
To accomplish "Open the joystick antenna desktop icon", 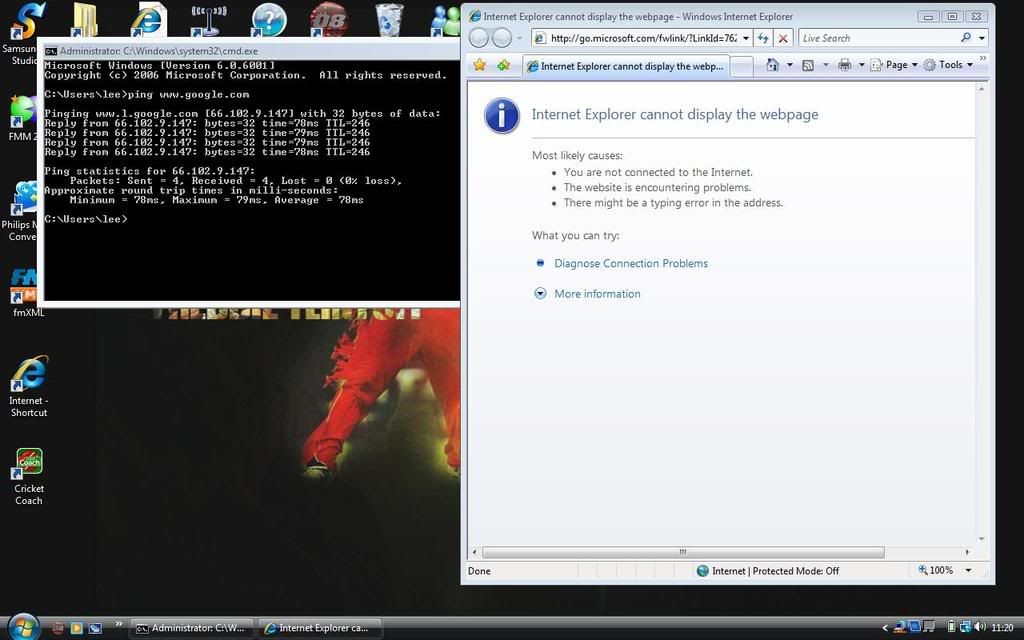I will (x=208, y=20).
